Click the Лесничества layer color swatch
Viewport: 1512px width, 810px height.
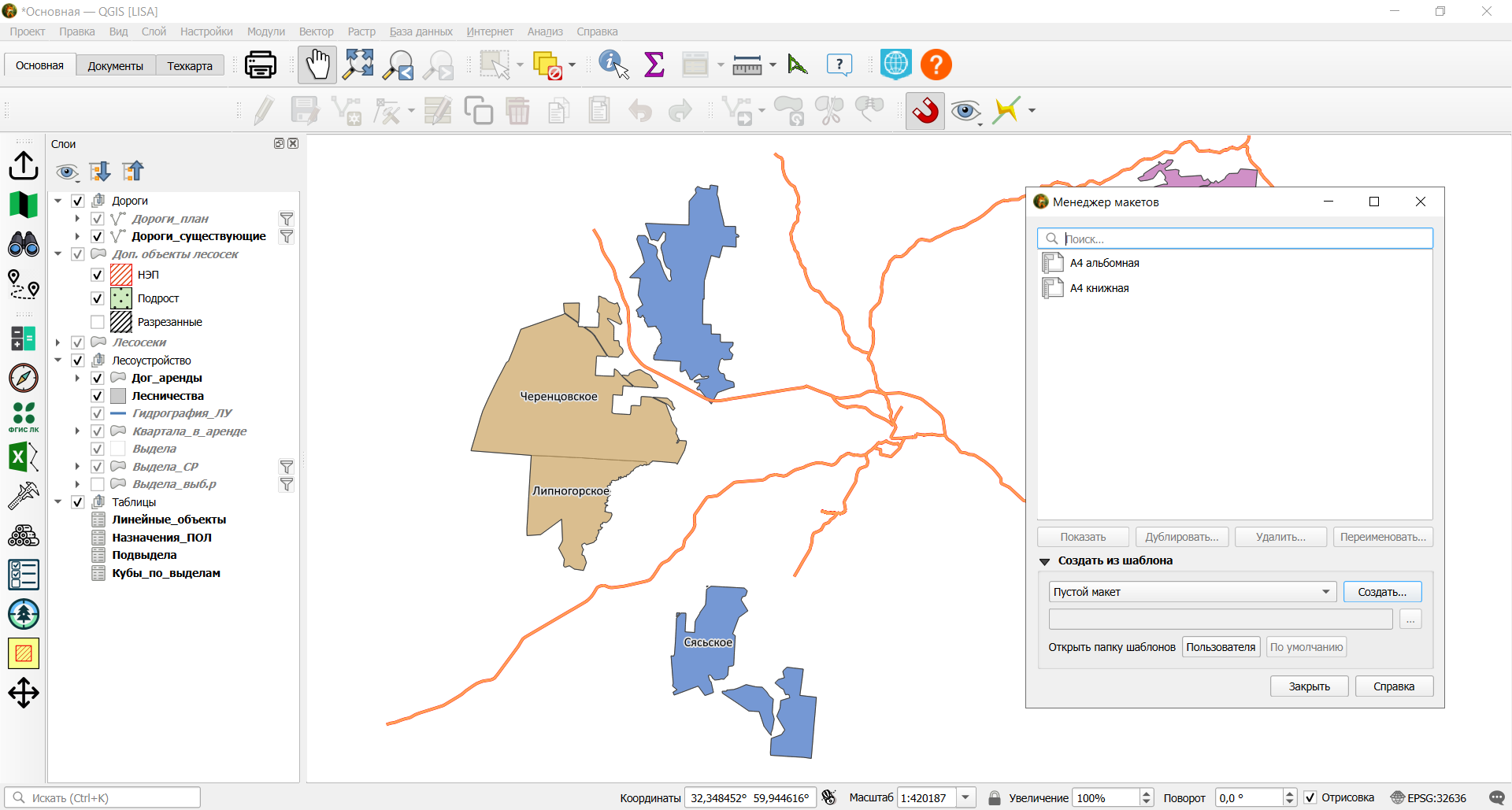click(x=118, y=396)
